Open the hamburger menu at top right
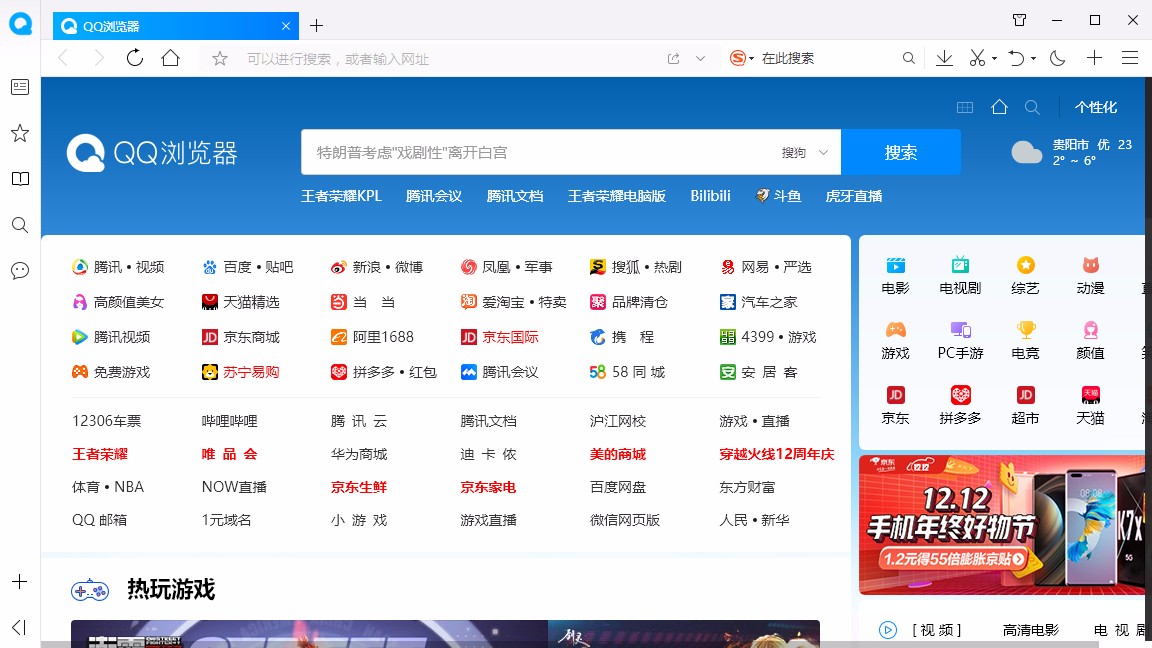 pyautogui.click(x=1130, y=58)
